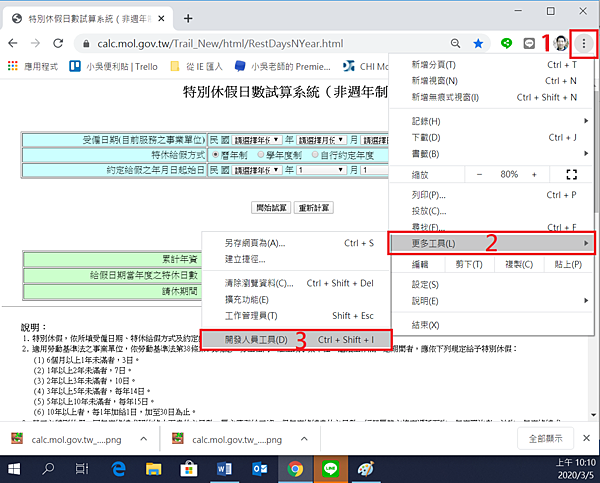Expand the 說明(E) submenu

click(491, 301)
